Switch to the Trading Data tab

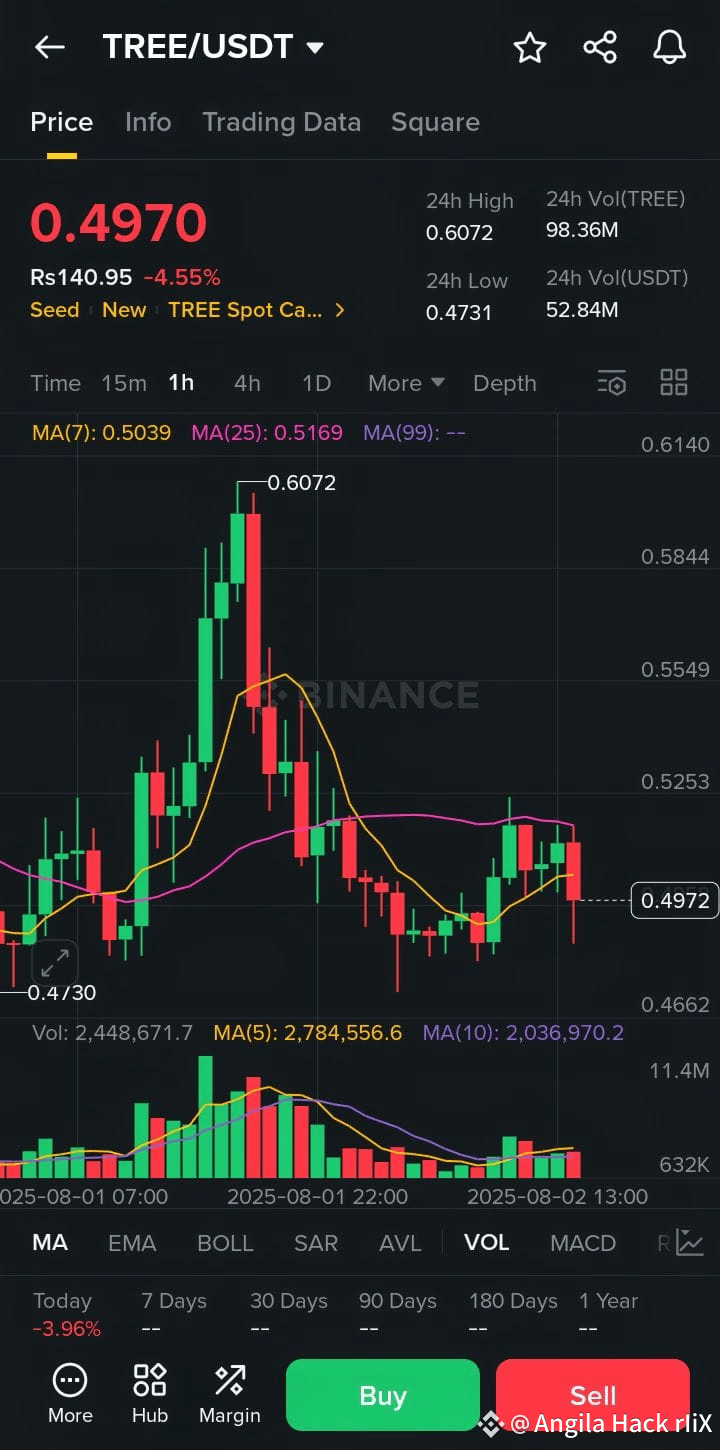tap(282, 122)
